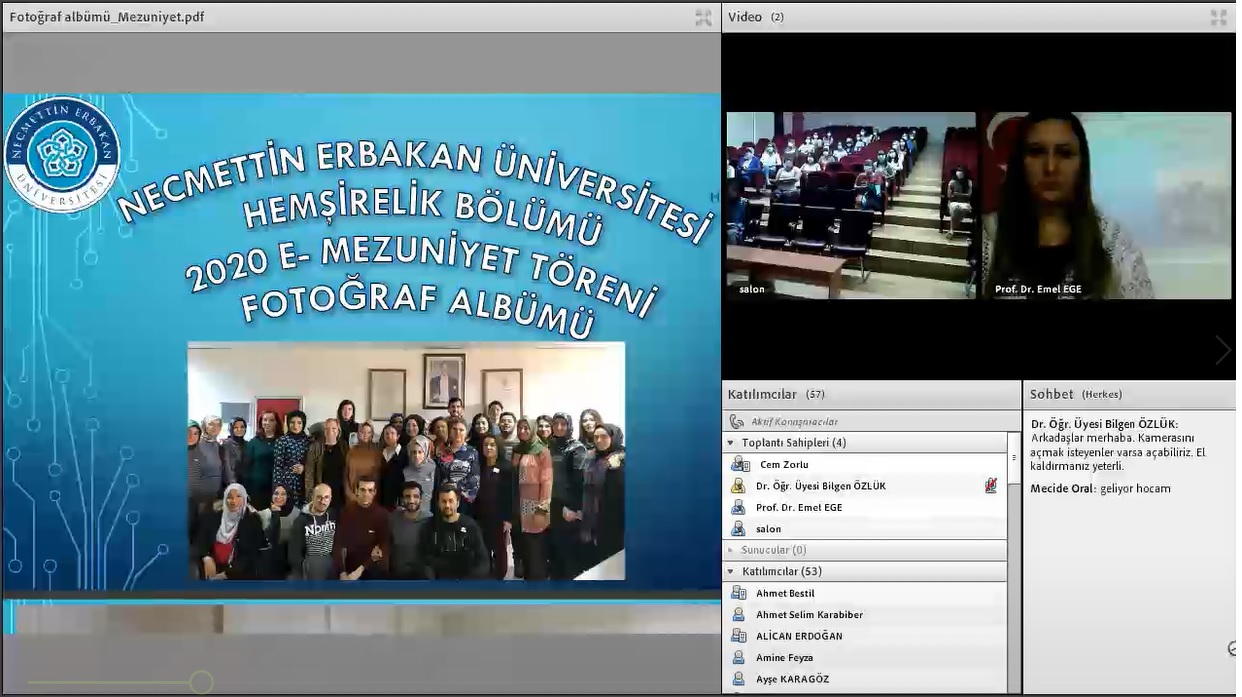Viewport: 1242px width, 697px height.
Task: Click the Necmettin Erbakan Üniversitesi logo
Action: pyautogui.click(x=62, y=154)
